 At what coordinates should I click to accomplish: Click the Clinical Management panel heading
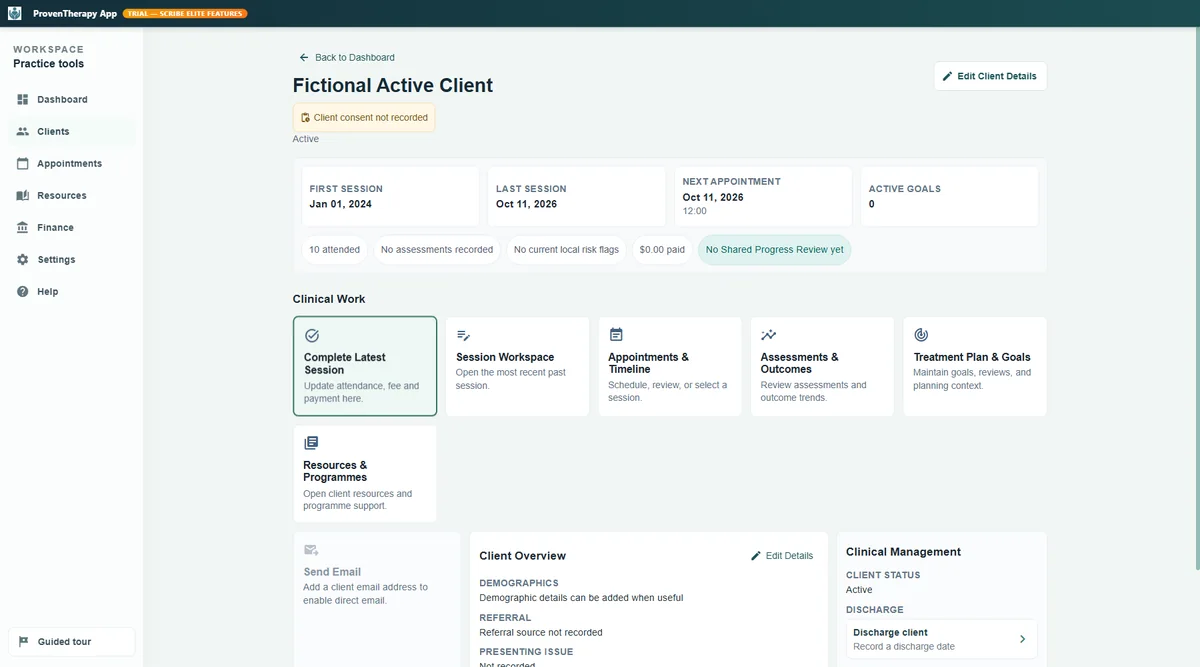pos(903,552)
